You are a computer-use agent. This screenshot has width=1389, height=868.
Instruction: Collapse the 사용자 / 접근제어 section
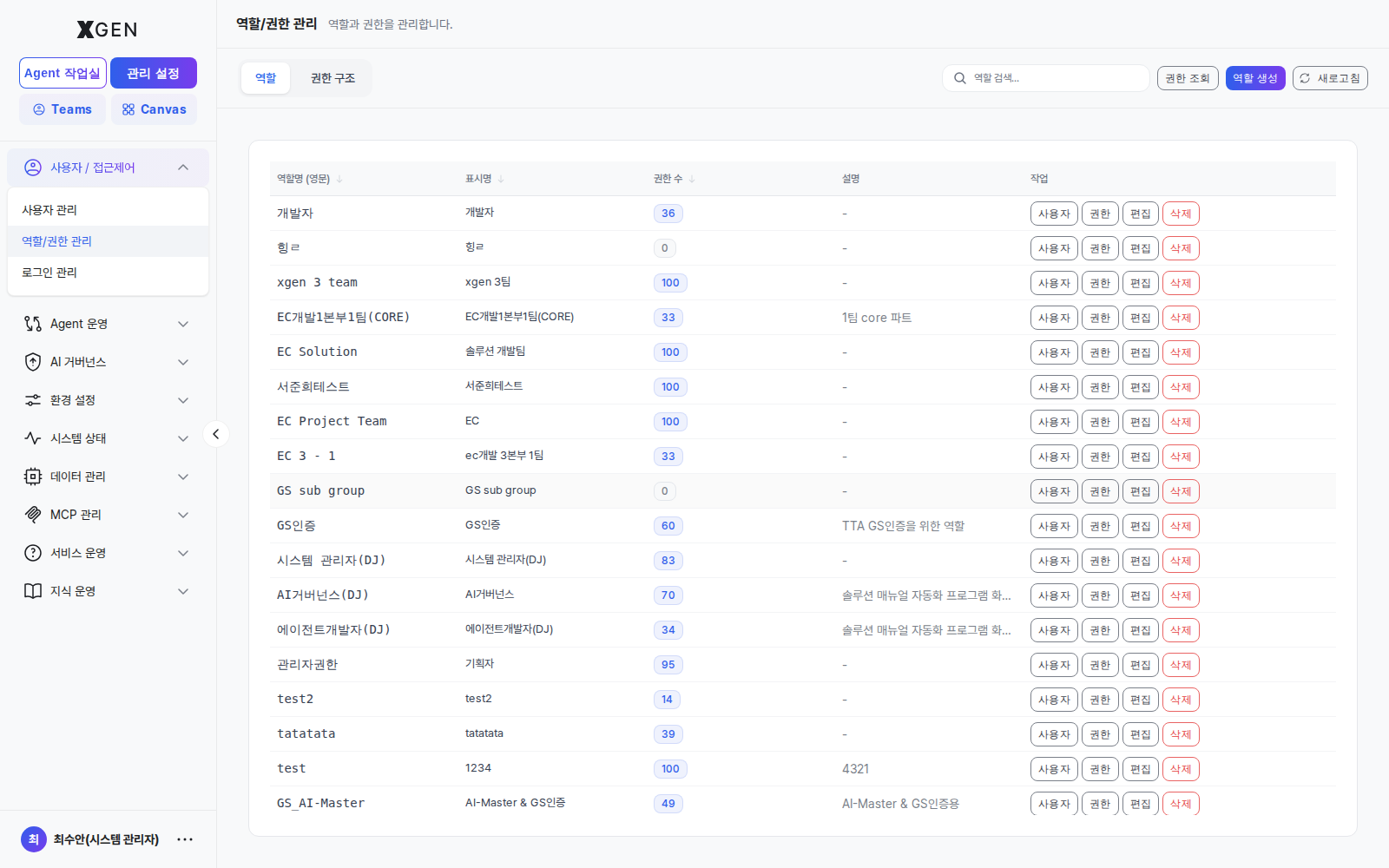(x=183, y=168)
